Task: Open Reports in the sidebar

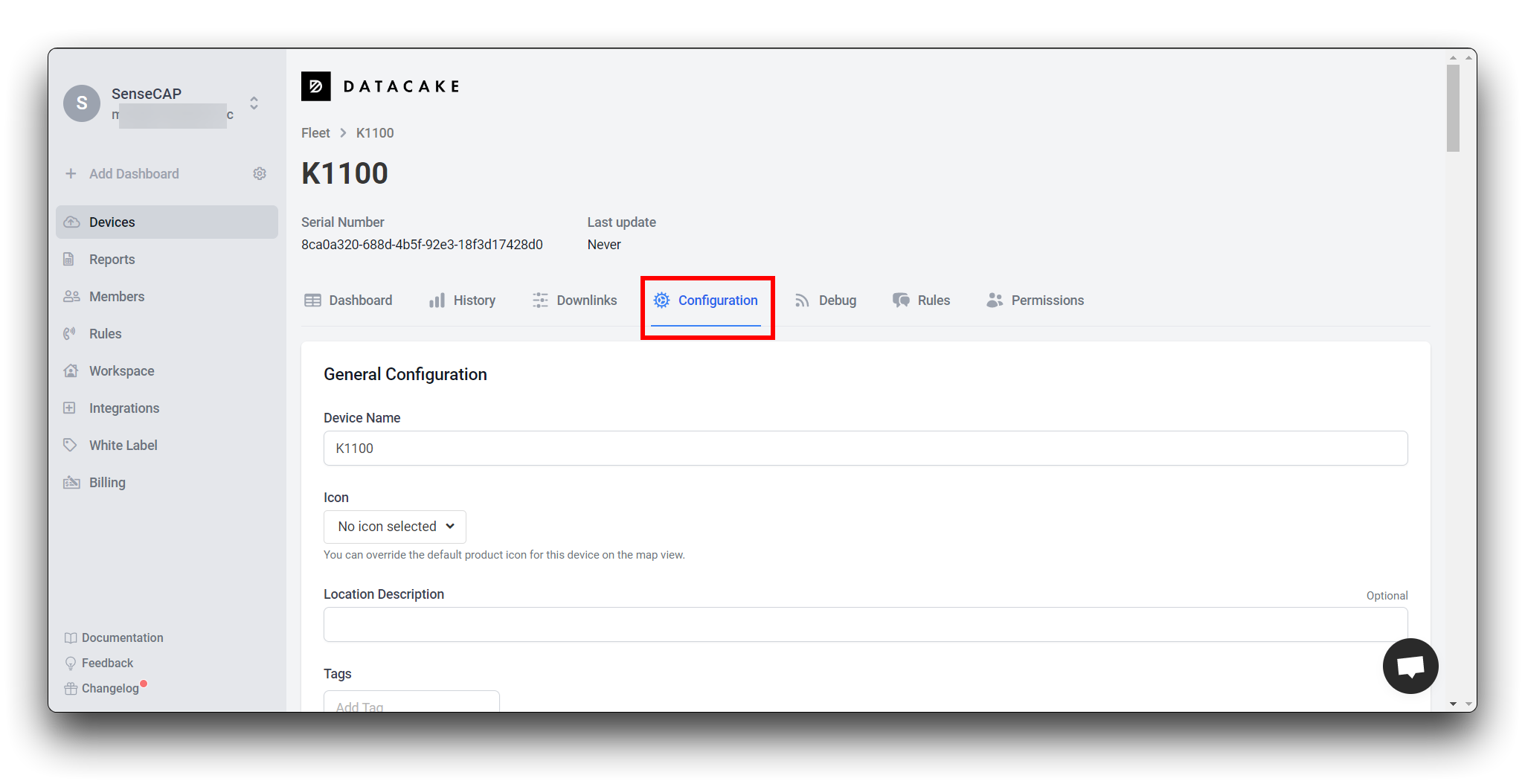Action: coord(167,259)
